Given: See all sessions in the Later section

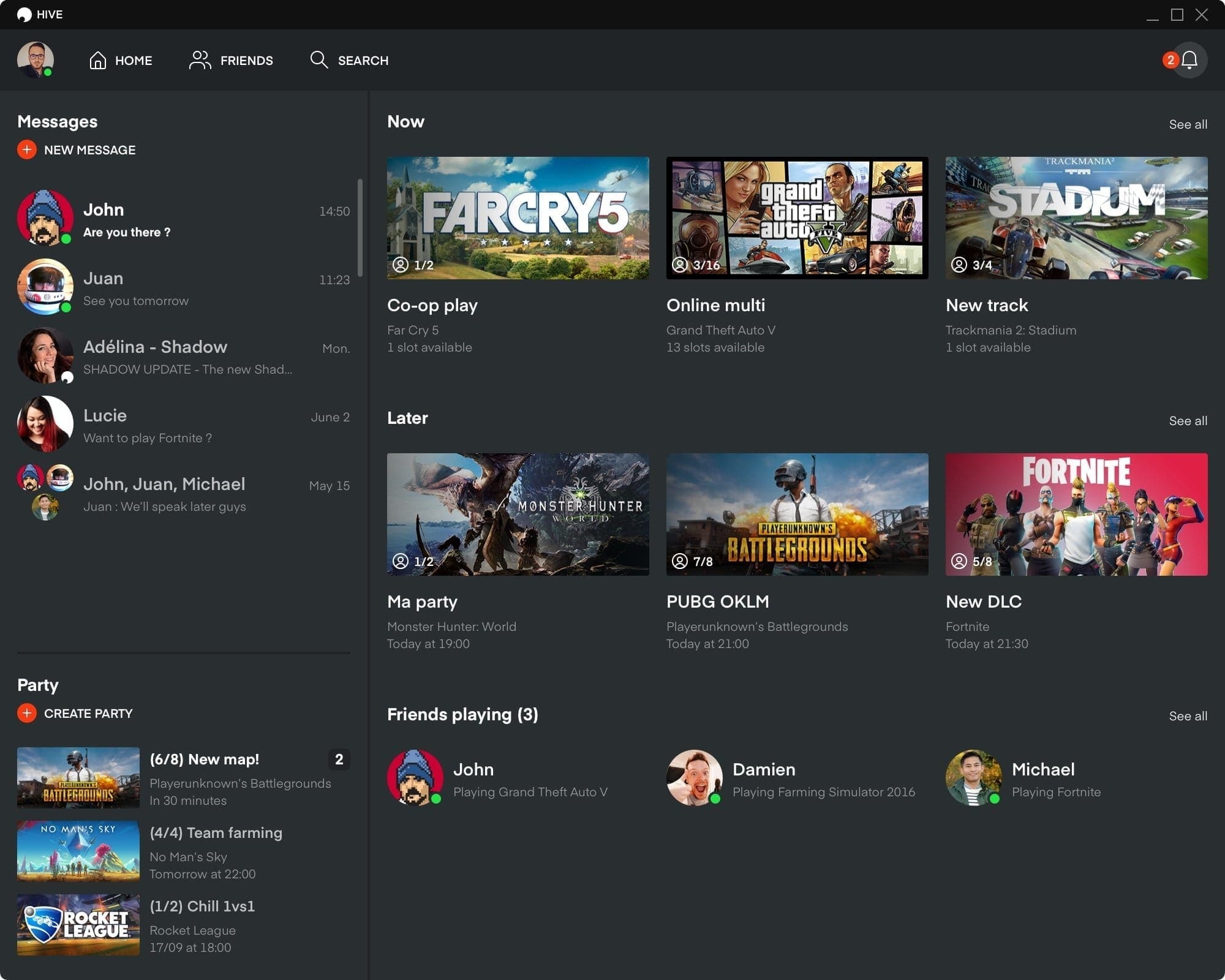Looking at the screenshot, I should [x=1188, y=421].
